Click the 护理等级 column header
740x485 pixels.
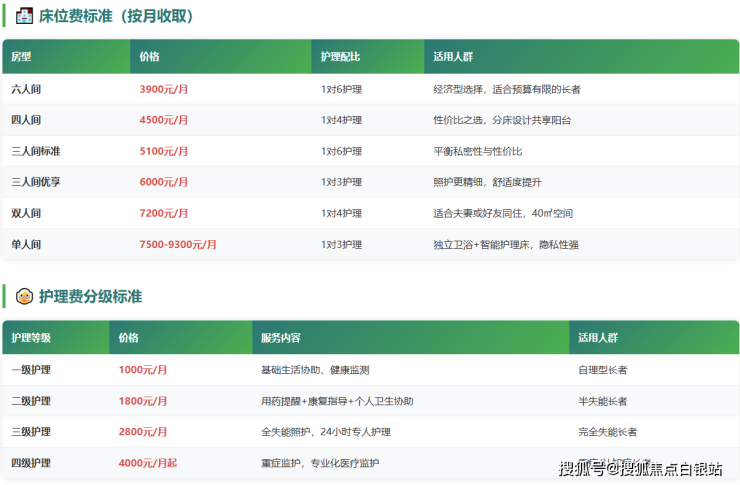(x=31, y=338)
